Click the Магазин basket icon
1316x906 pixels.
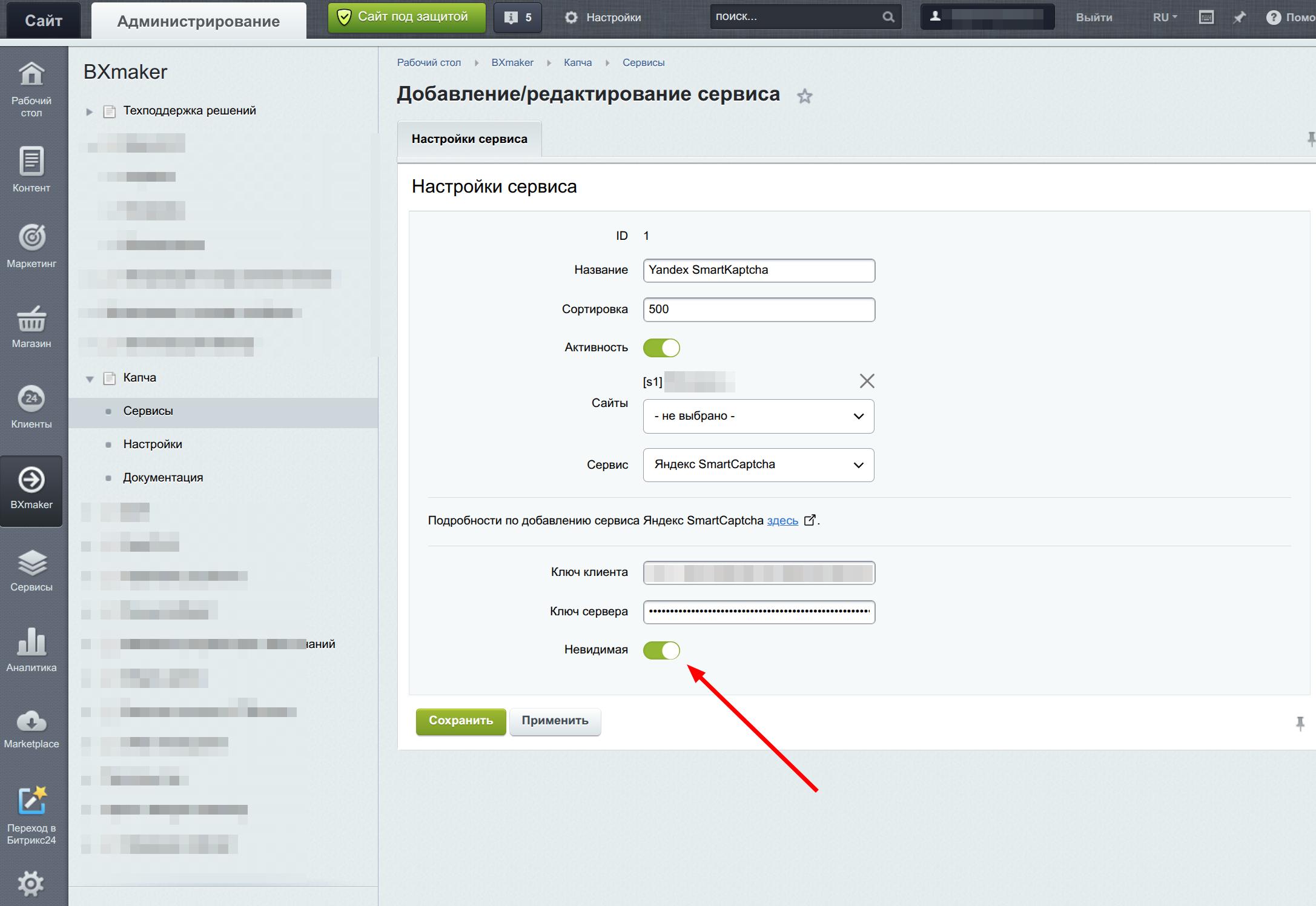(x=31, y=319)
